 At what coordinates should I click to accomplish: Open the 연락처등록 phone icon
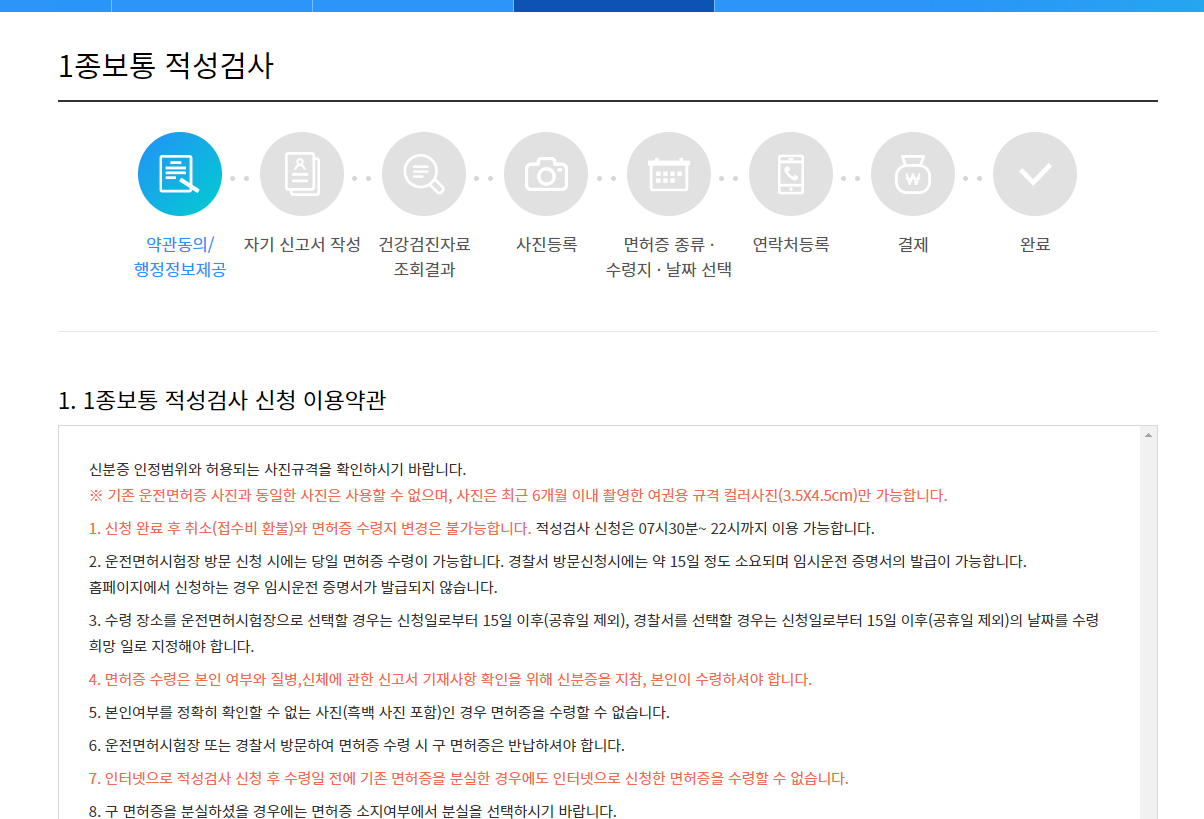click(x=790, y=173)
